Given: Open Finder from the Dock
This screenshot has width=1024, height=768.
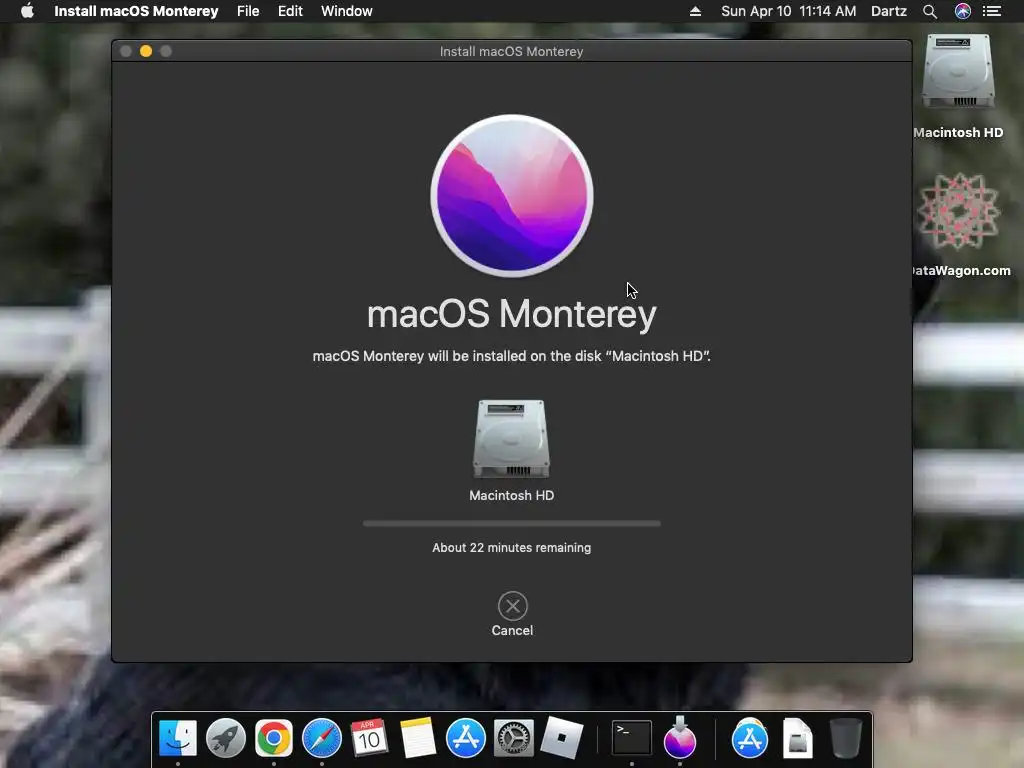Looking at the screenshot, I should click(178, 738).
